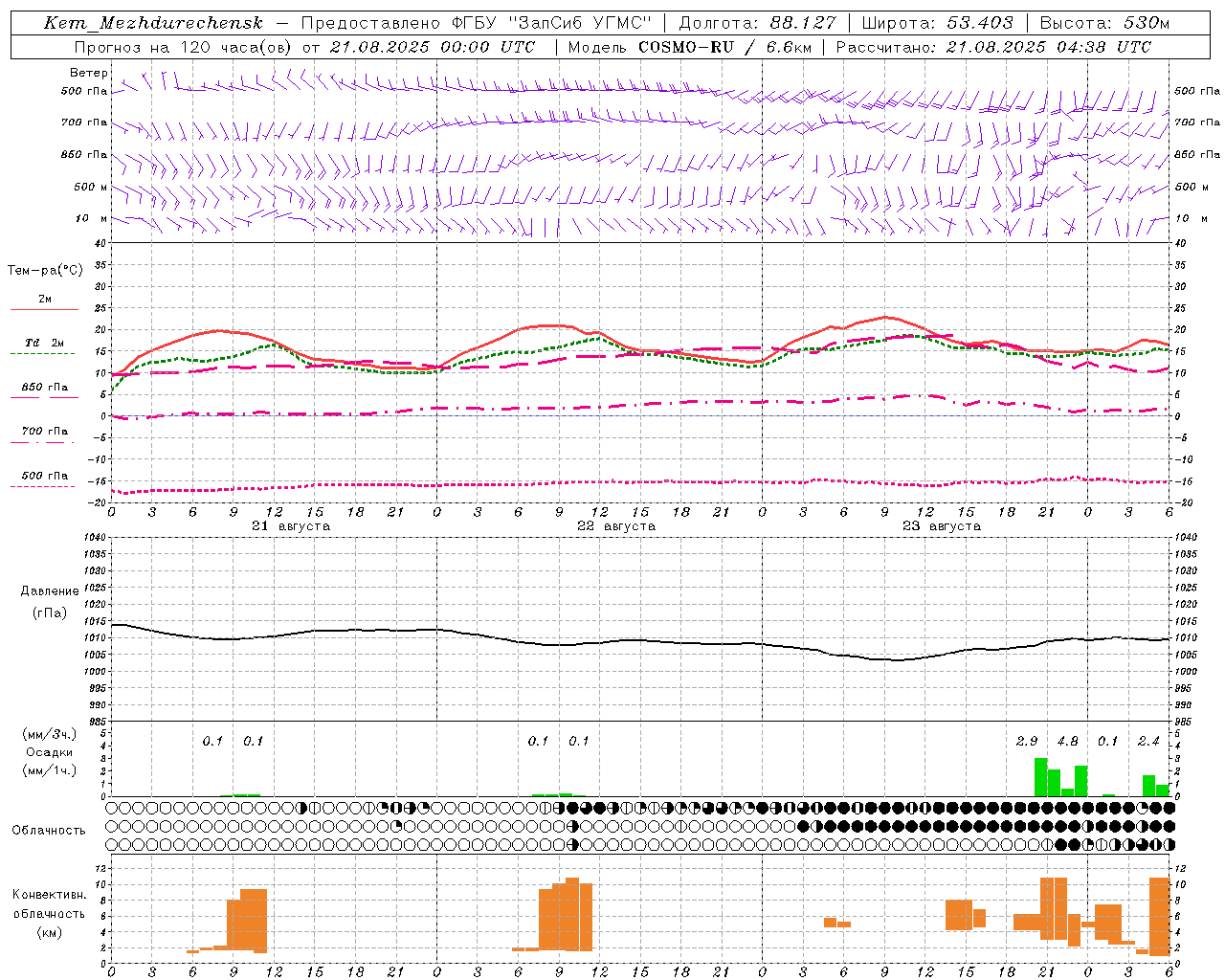Click the "Тем-ра(°C)" panel label
1225x980 pixels.
pos(45,271)
